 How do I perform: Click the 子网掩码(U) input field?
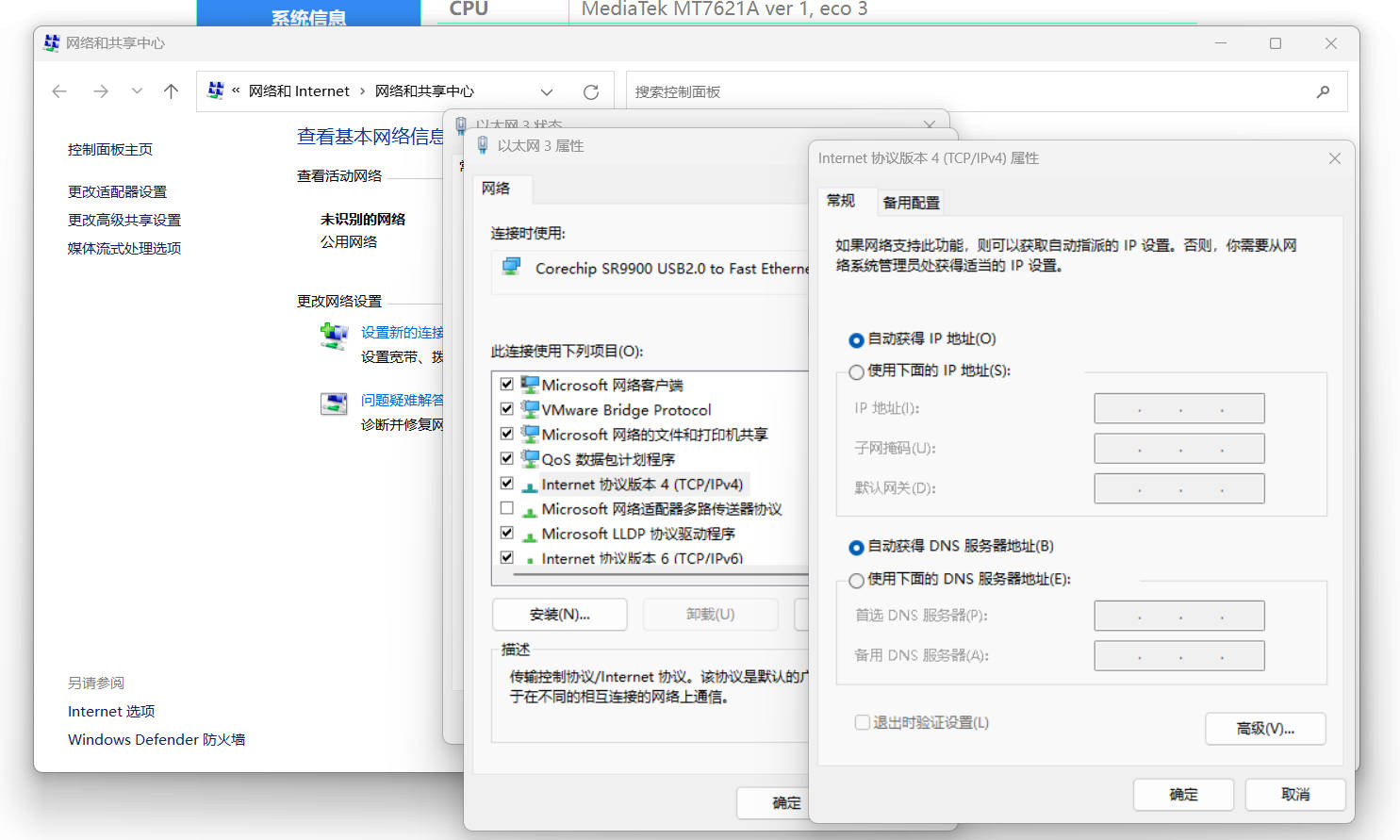click(1179, 449)
